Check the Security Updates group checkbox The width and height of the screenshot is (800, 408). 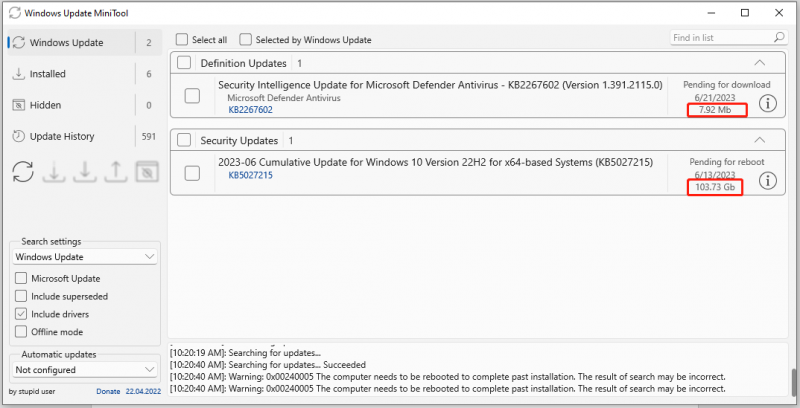point(184,140)
